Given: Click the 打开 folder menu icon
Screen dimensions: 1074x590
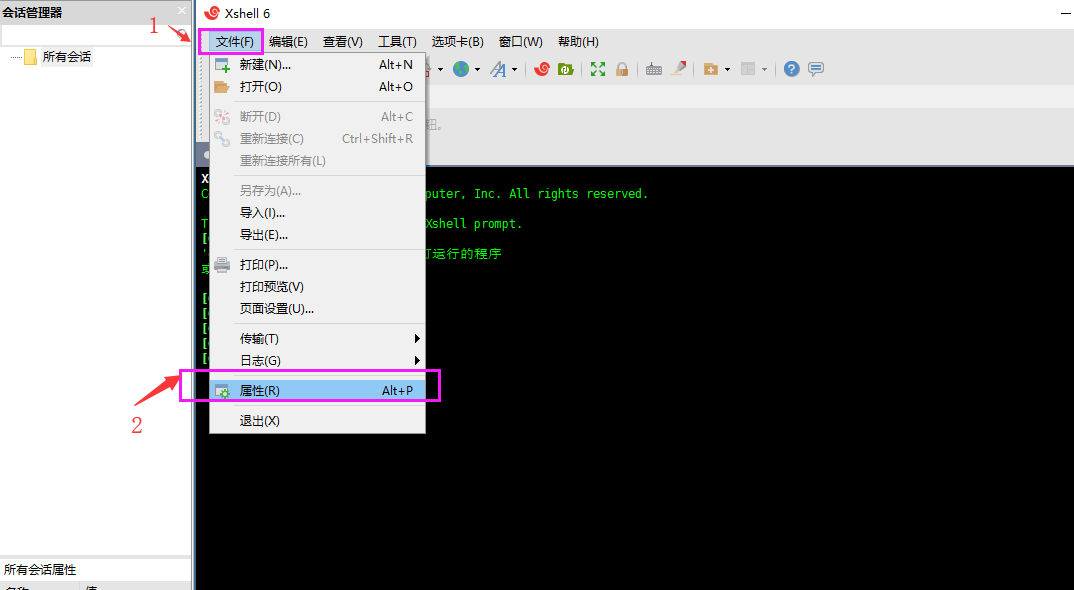Looking at the screenshot, I should pos(221,87).
